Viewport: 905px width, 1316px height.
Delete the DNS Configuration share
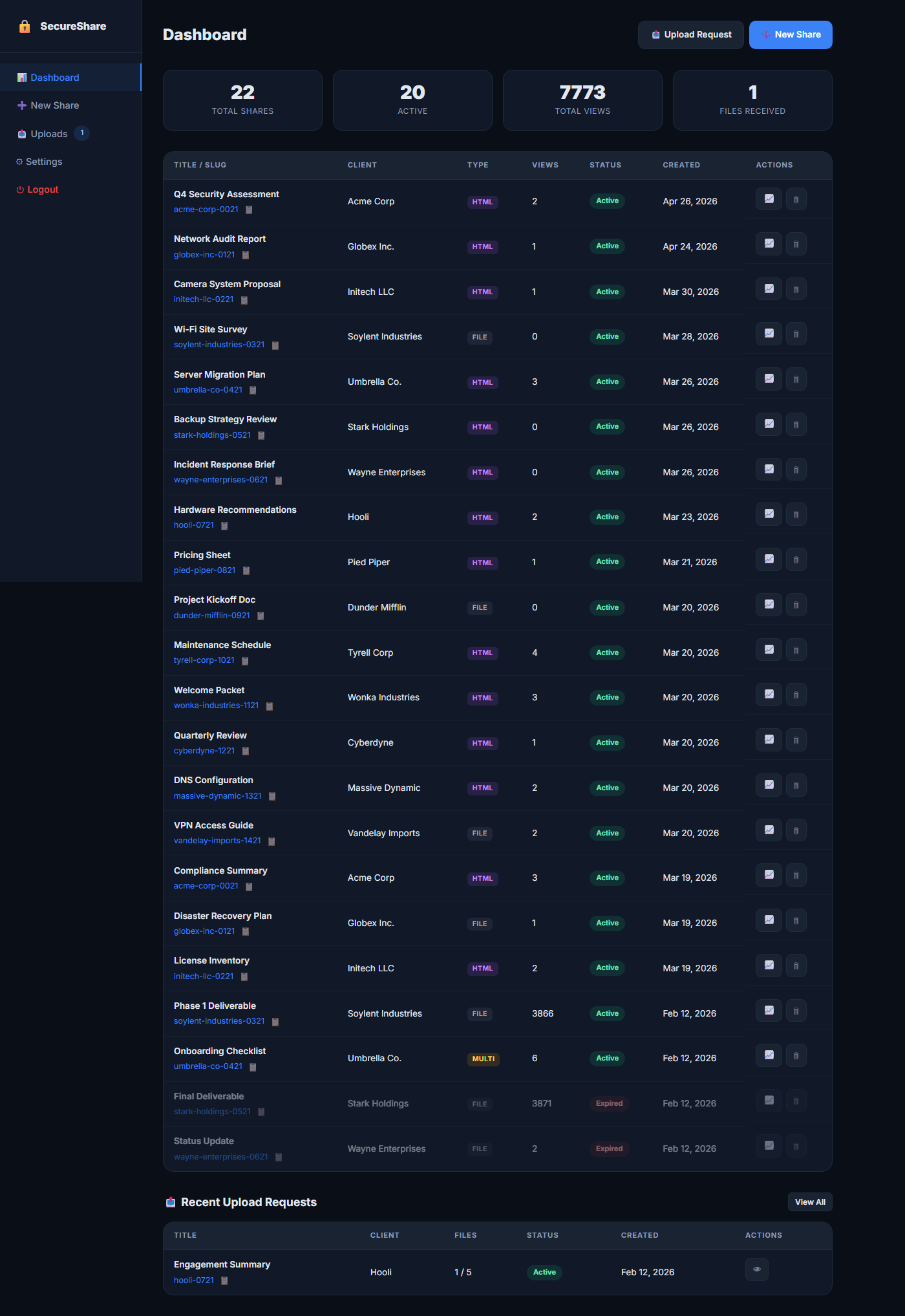click(x=796, y=785)
